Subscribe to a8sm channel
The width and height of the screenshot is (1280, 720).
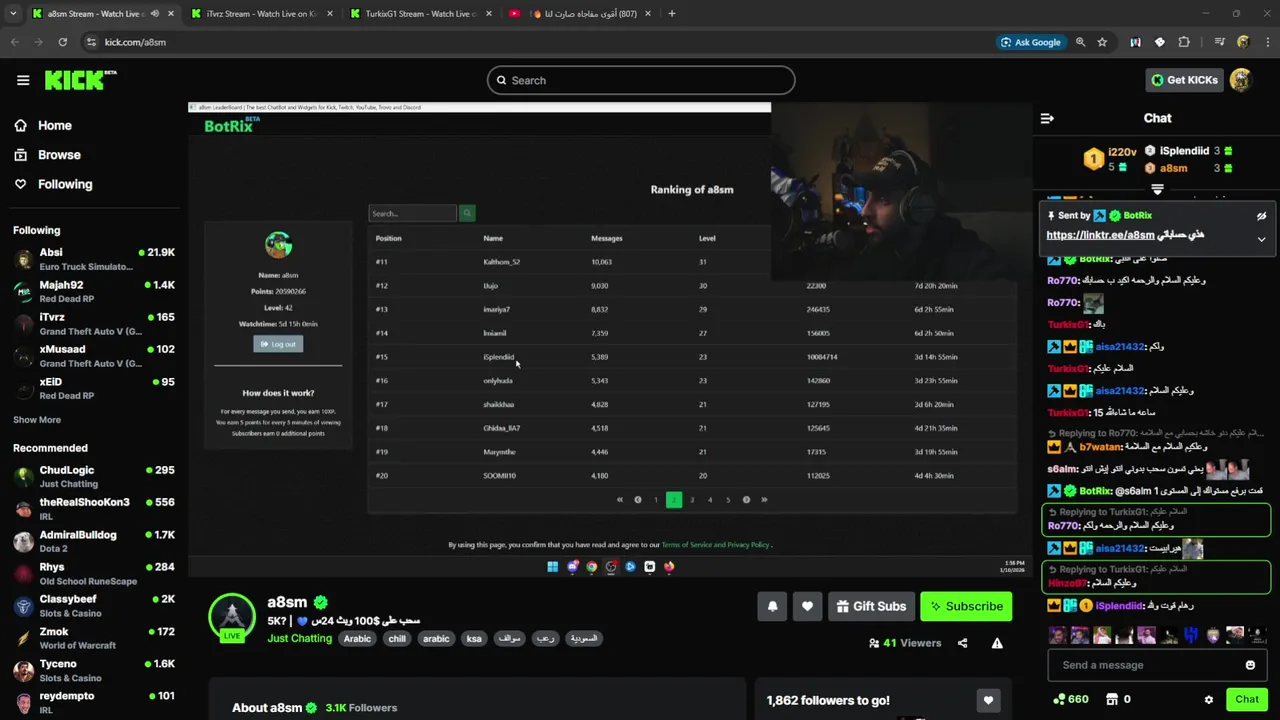tap(966, 606)
